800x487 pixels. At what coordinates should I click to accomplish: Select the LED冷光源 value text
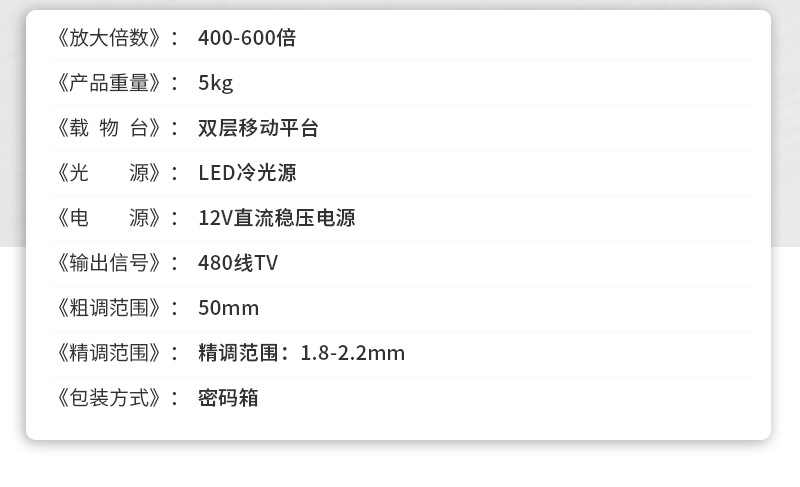coord(247,173)
